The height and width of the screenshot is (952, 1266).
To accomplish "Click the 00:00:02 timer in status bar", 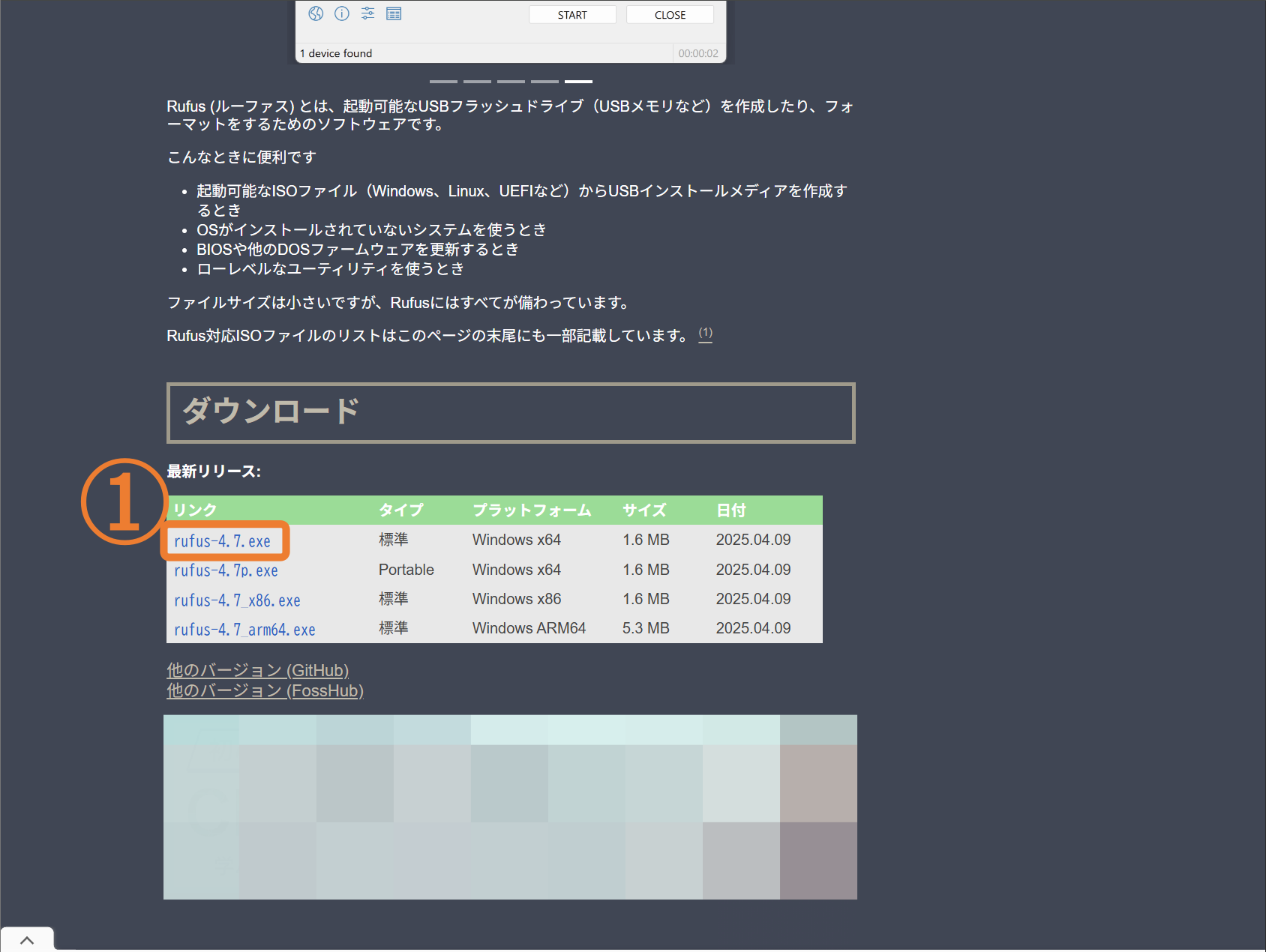I will (698, 53).
